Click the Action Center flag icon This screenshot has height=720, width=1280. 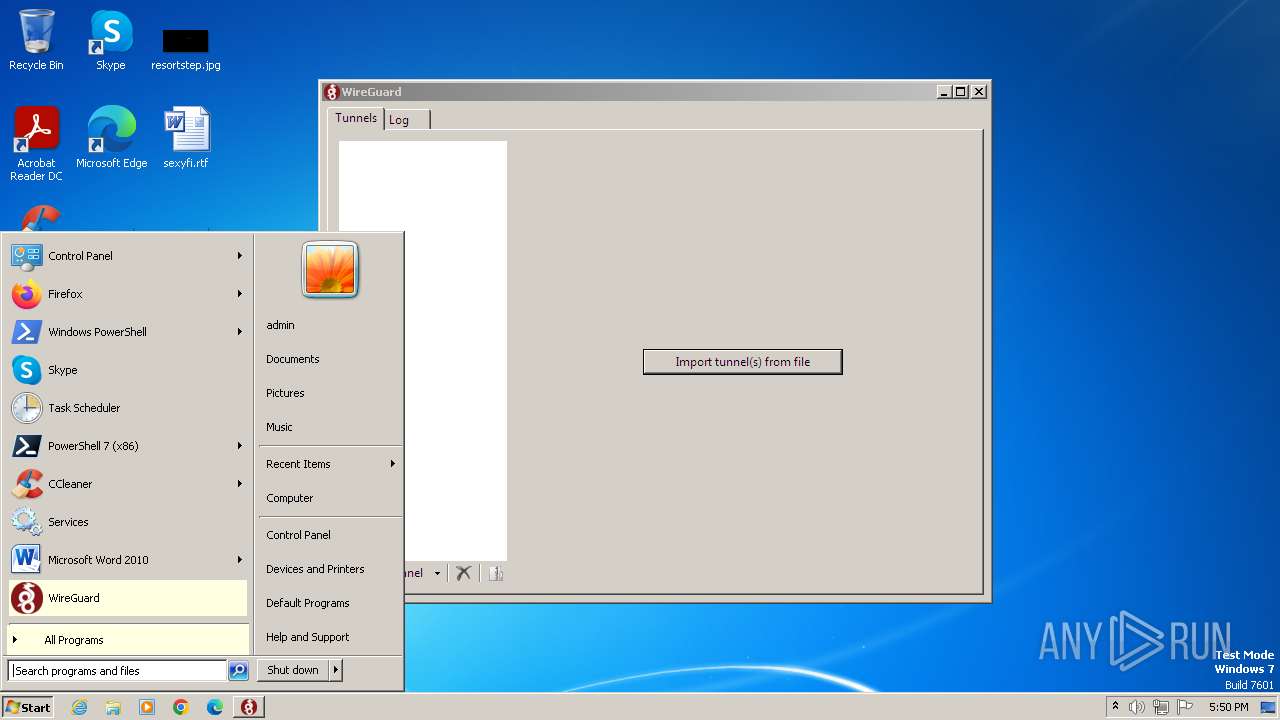1186,707
